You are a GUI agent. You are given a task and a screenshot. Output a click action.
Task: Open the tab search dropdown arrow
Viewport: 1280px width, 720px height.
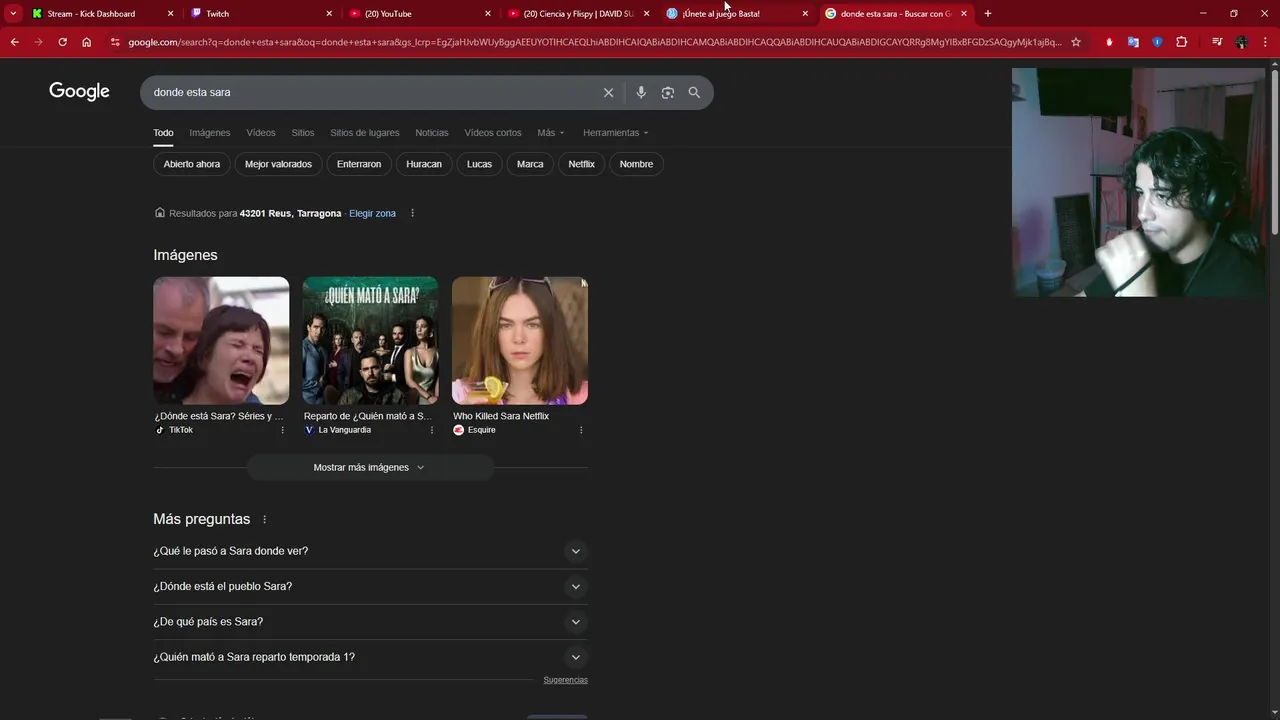click(13, 13)
